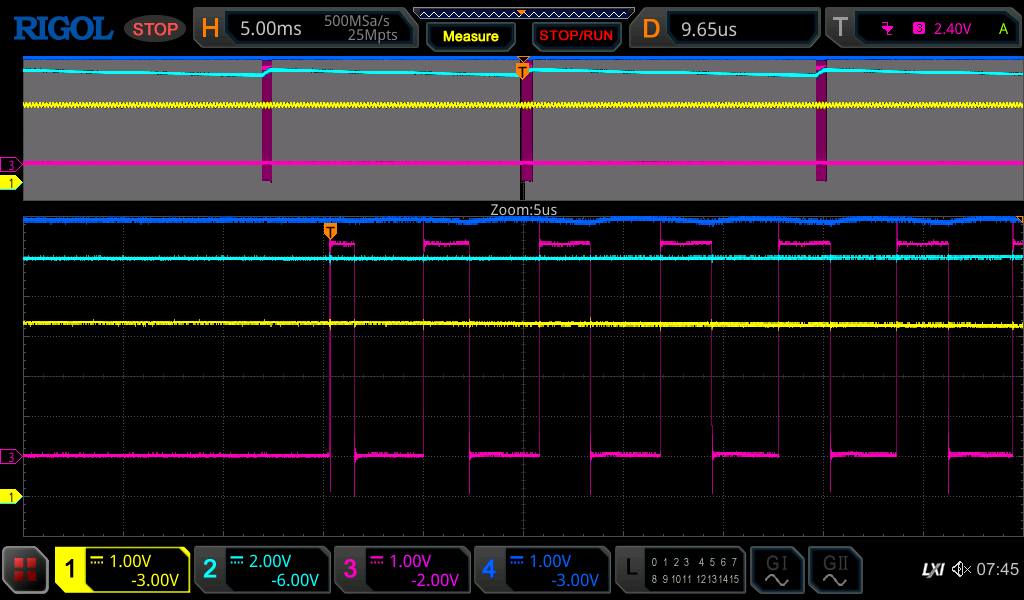1024x600 pixels.
Task: Open the Measure menu
Action: [471, 37]
